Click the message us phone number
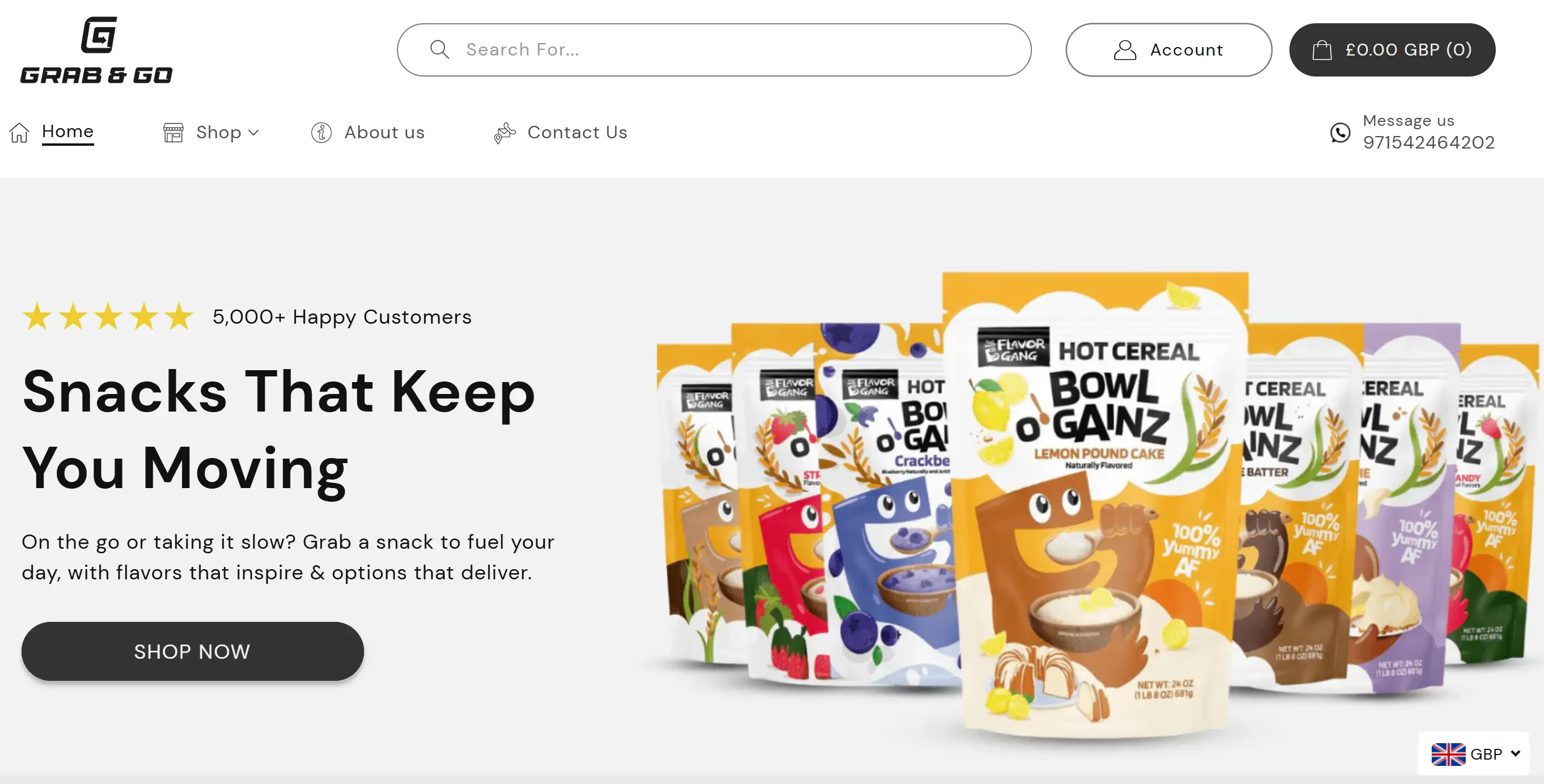1544x784 pixels. coord(1428,143)
